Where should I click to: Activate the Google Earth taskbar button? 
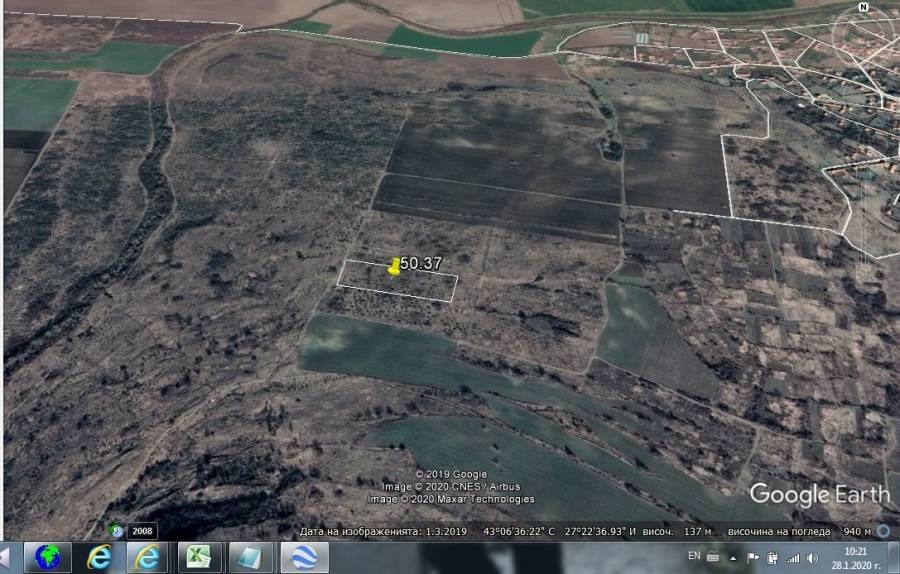click(x=303, y=556)
